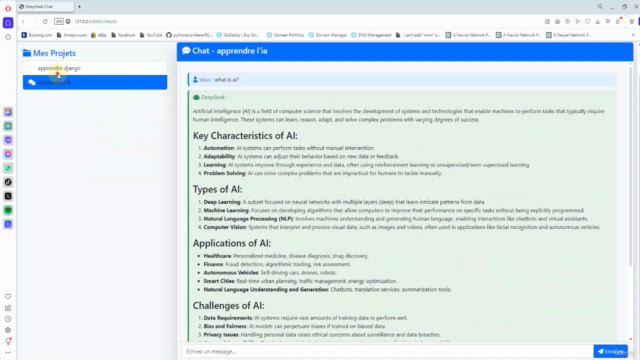
Task: Open the Spotify icon in Opera sidebar
Action: (8, 210)
